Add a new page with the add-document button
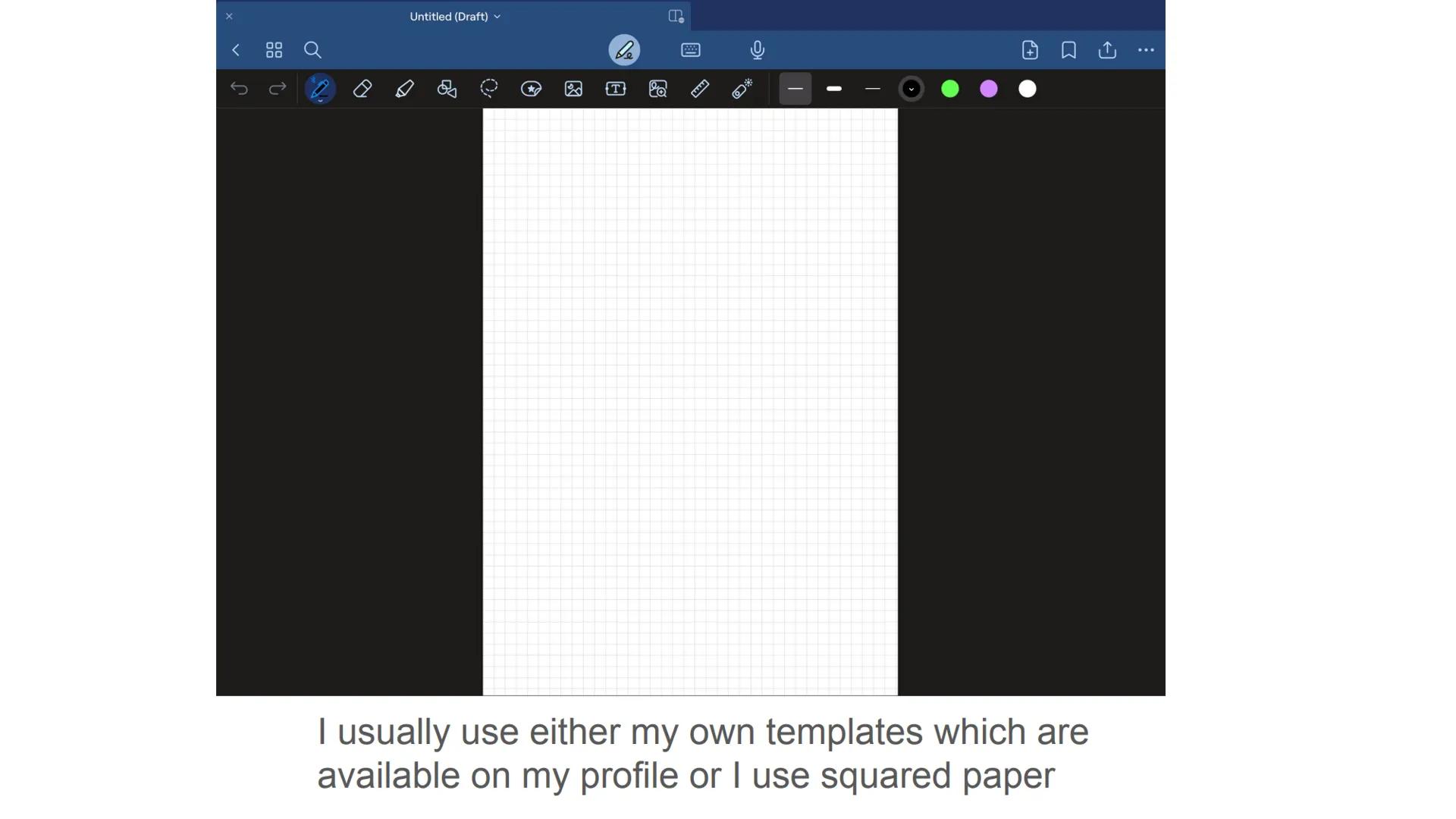Screen dimensions: 1456x819 coord(1030,50)
